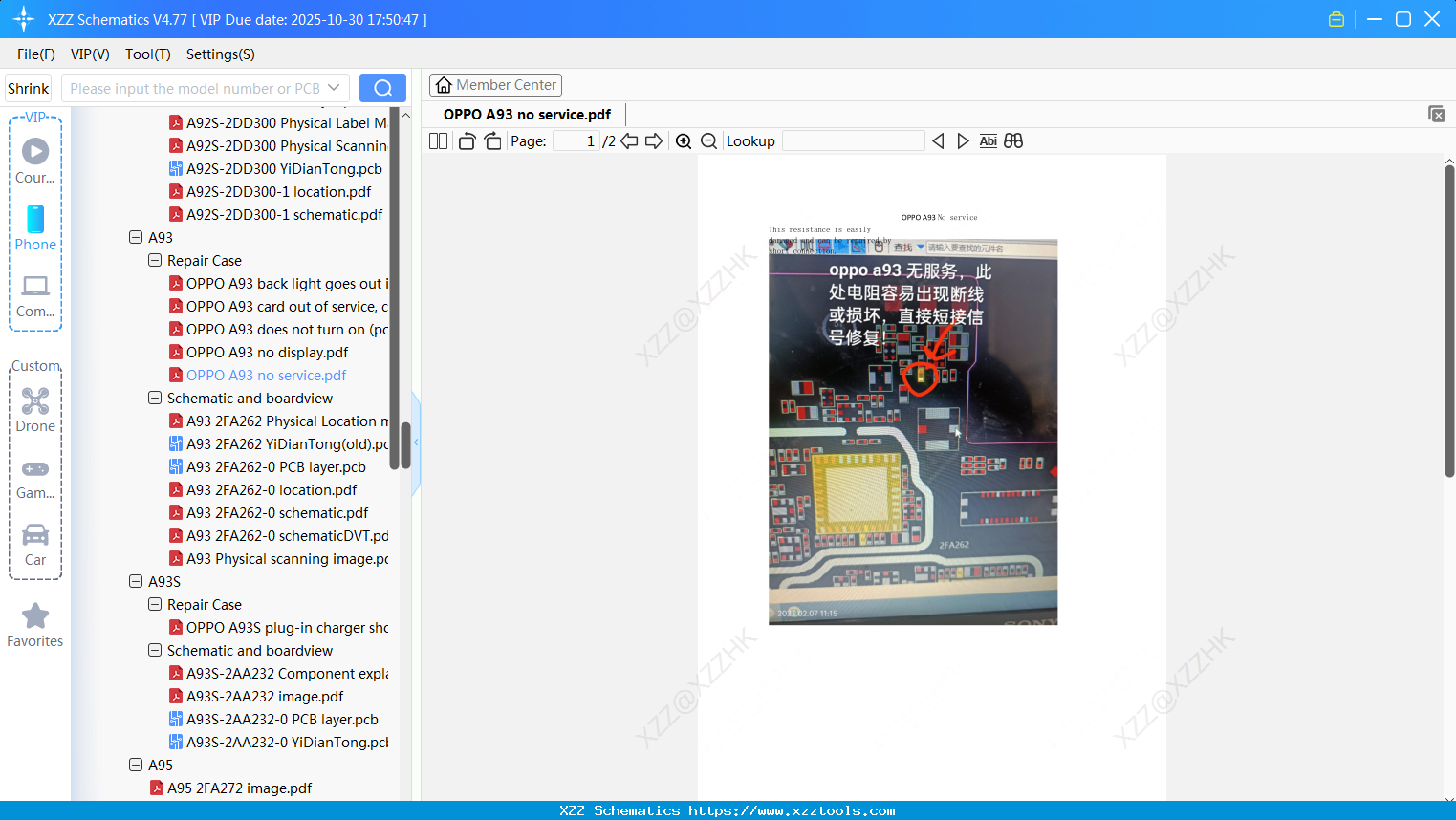
Task: Rotate the page clockwise
Action: [492, 141]
